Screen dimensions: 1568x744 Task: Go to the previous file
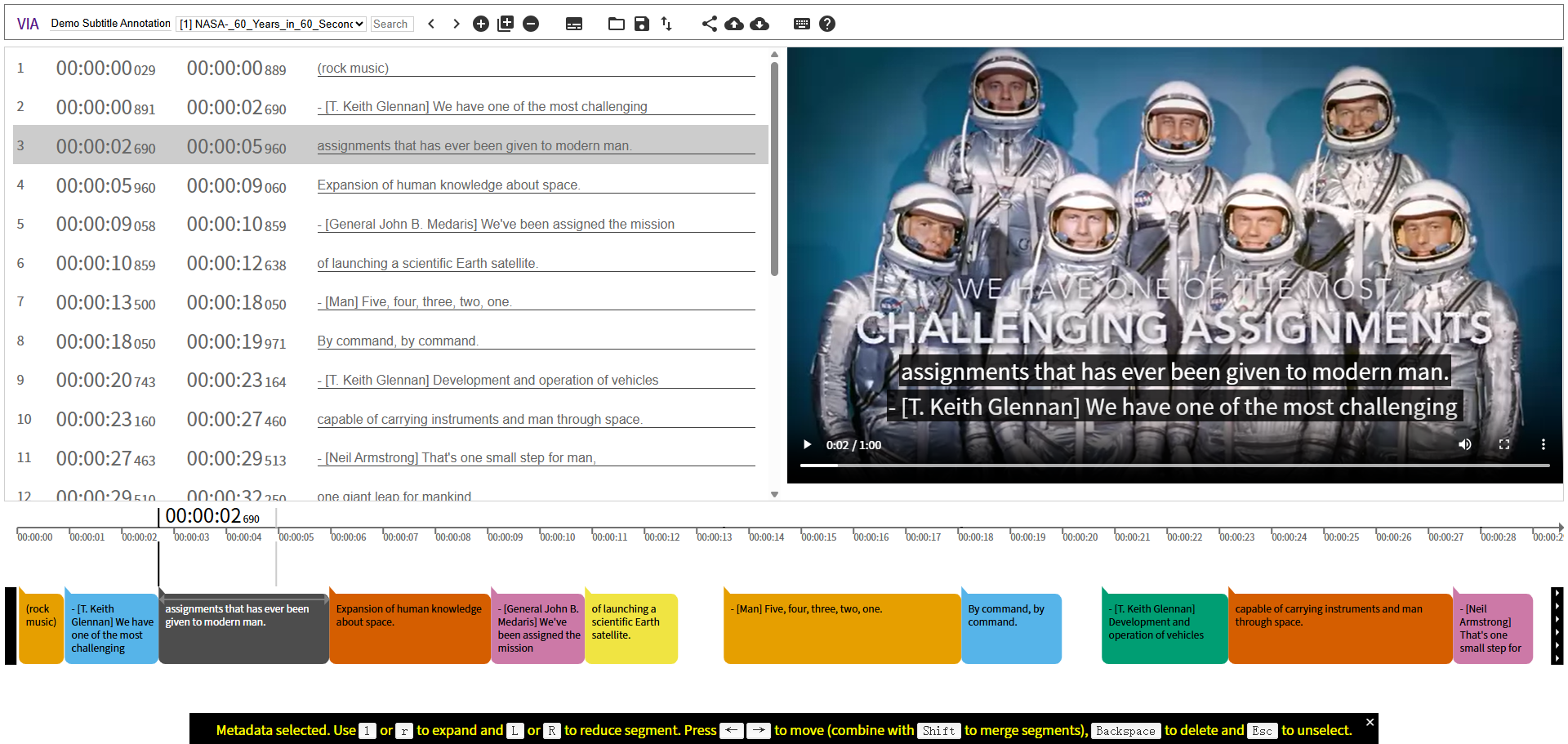(431, 24)
